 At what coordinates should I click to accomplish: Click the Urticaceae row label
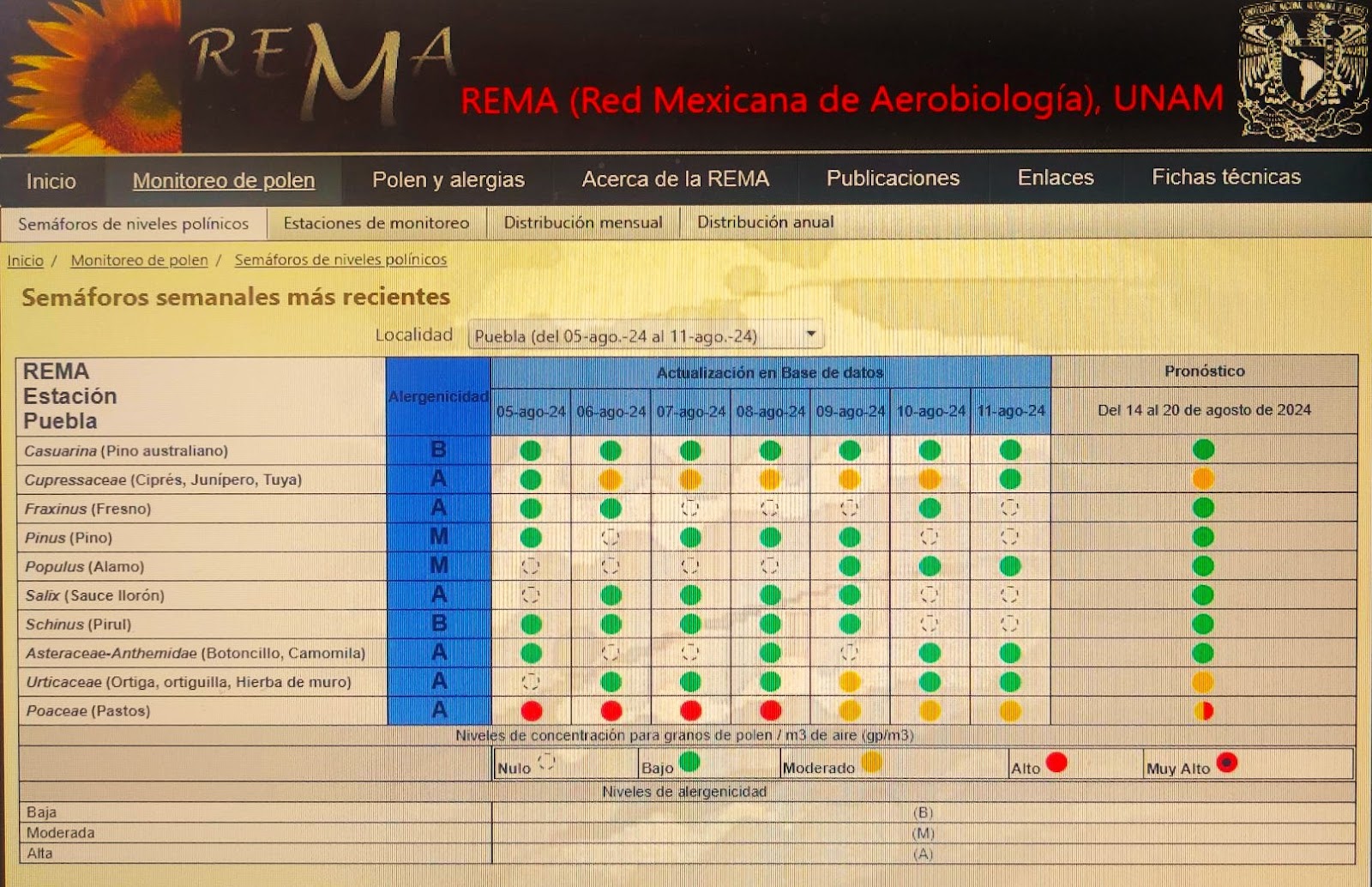[189, 683]
